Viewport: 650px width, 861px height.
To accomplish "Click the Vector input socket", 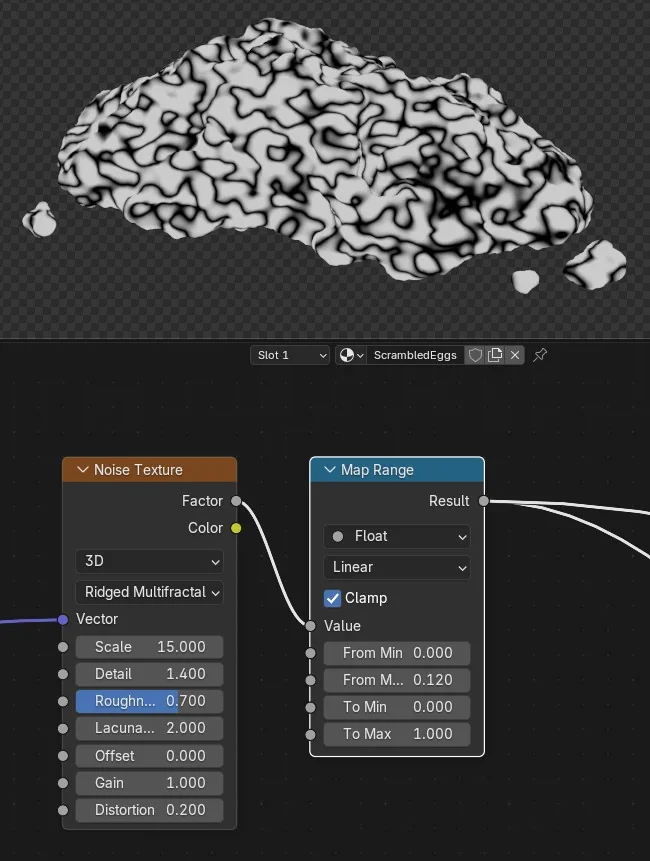I will point(63,619).
